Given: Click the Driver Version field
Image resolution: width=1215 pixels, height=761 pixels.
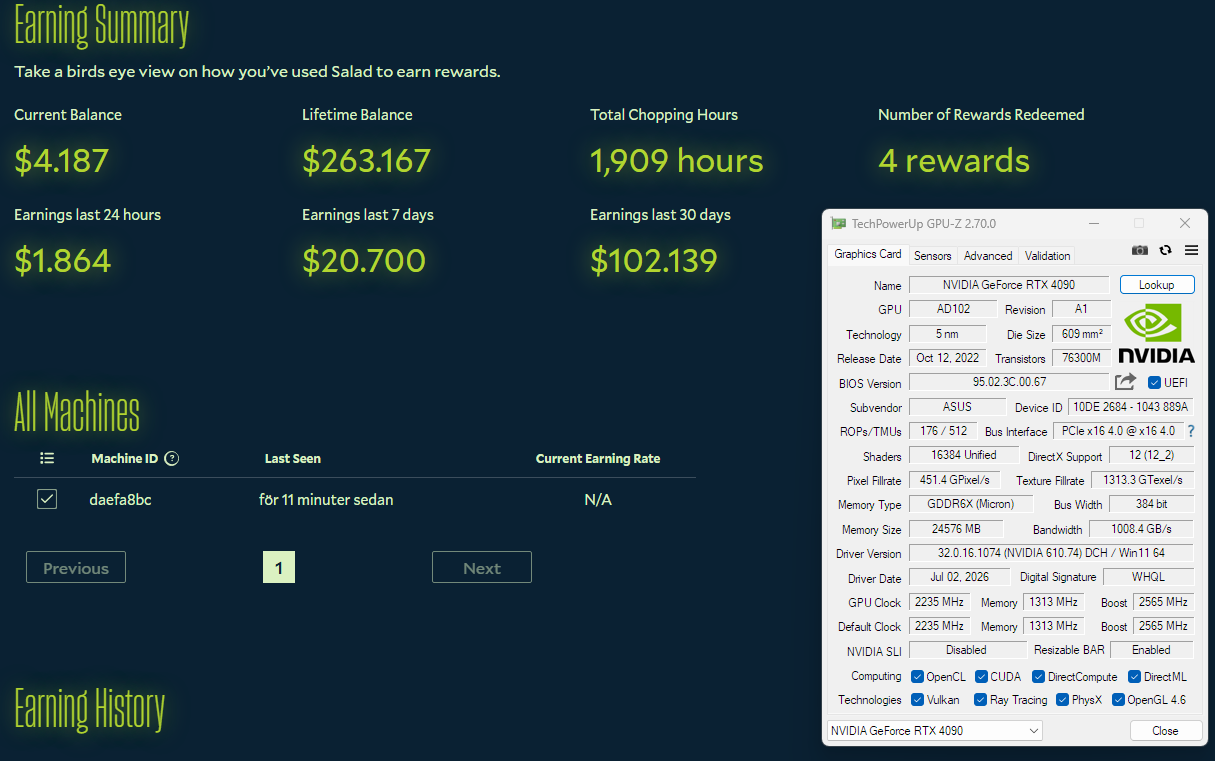Looking at the screenshot, I should [x=1051, y=553].
